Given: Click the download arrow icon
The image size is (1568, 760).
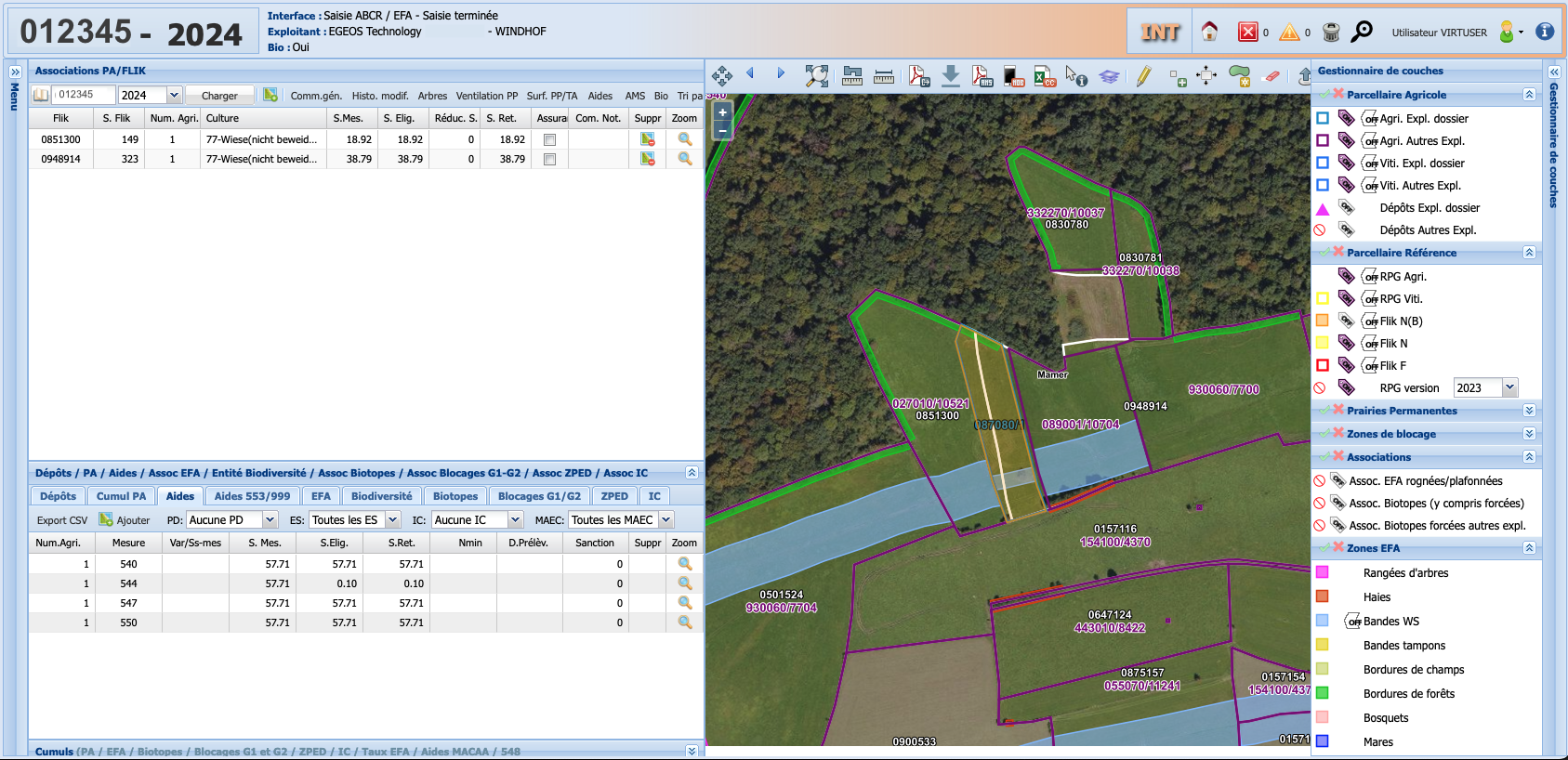Looking at the screenshot, I should [x=950, y=76].
